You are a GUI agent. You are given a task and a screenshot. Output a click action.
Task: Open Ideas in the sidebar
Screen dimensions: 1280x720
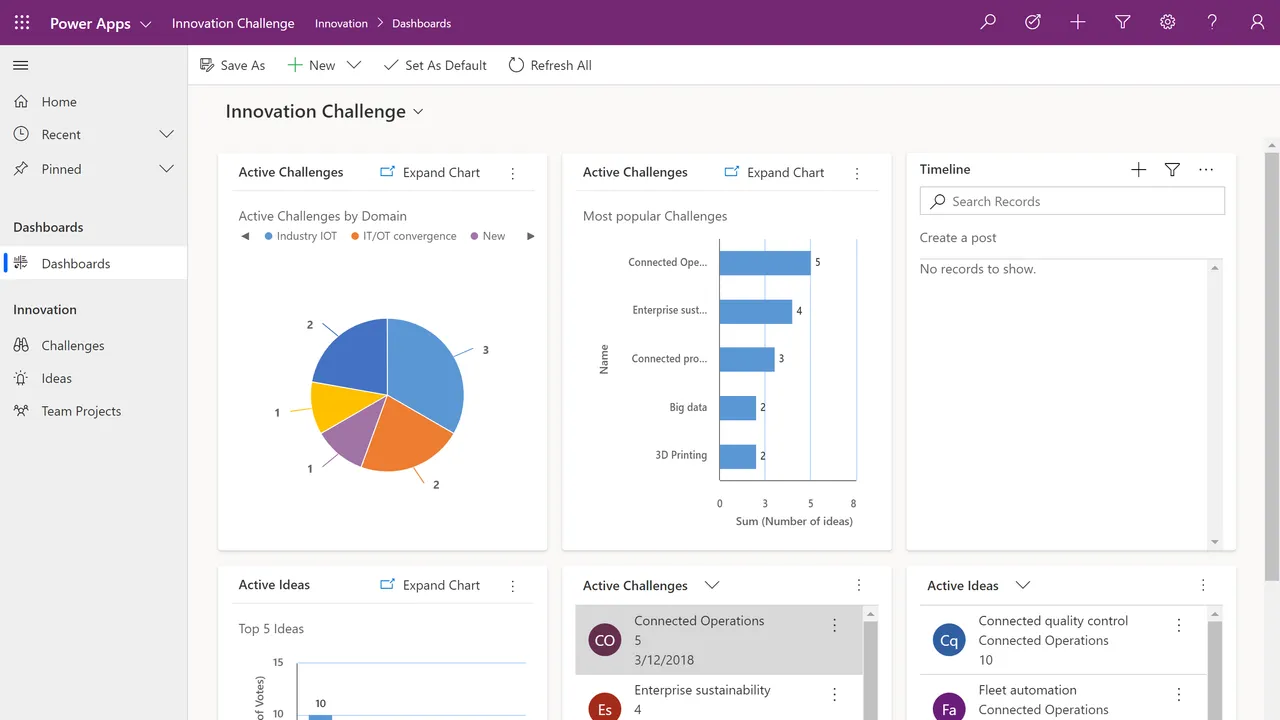point(94,378)
